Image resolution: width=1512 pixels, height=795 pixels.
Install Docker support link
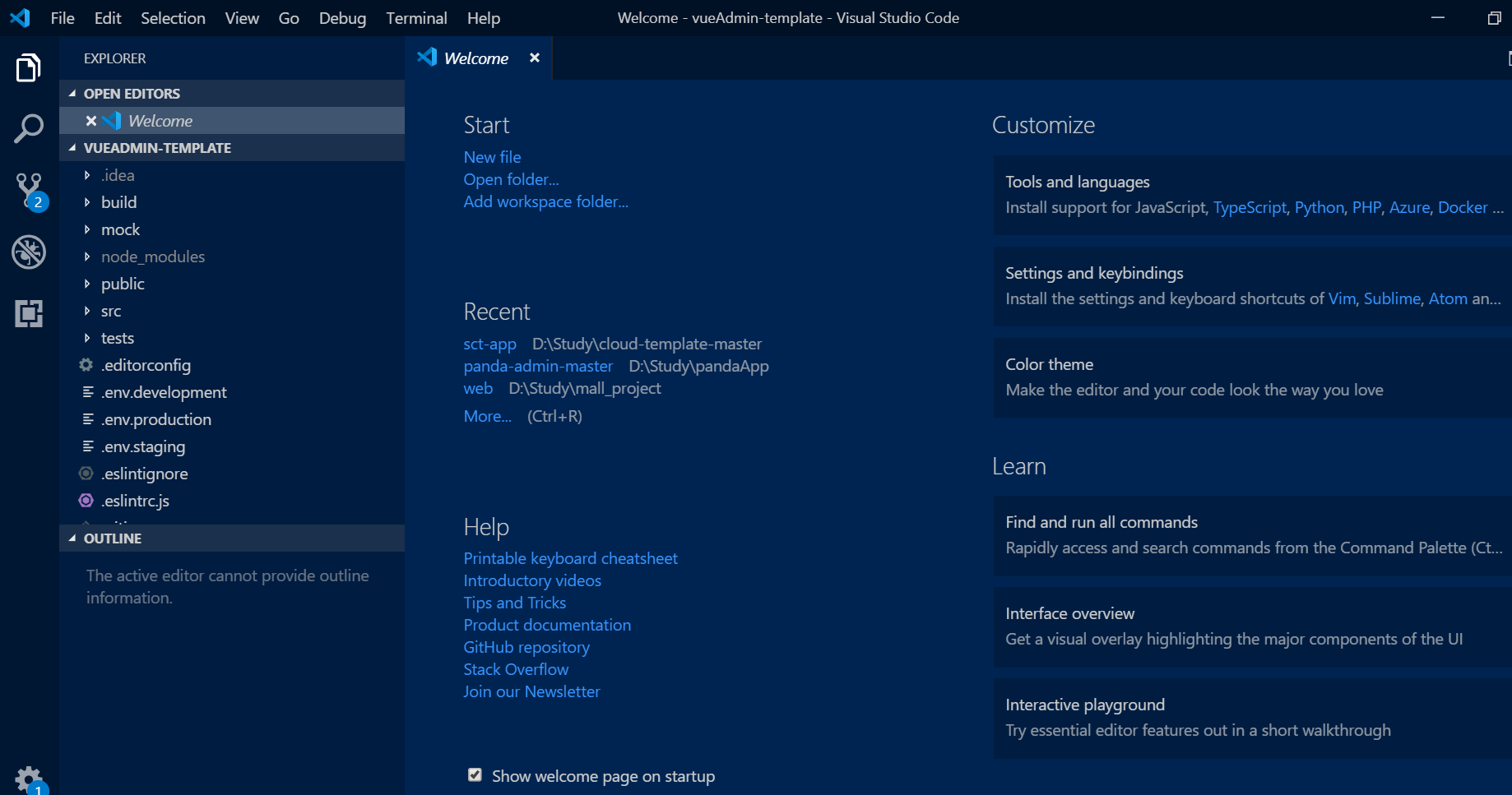point(1463,207)
